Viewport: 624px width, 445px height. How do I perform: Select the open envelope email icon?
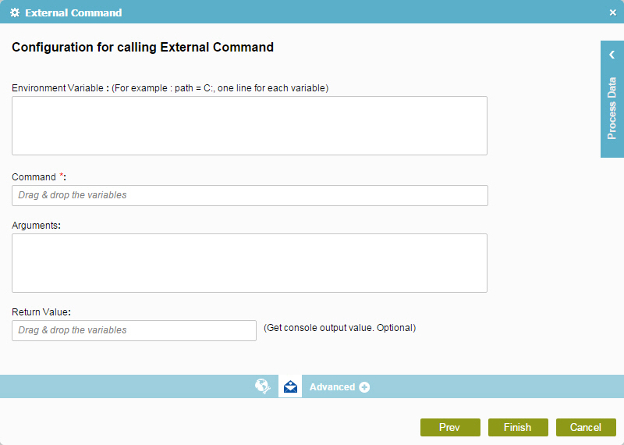(290, 386)
